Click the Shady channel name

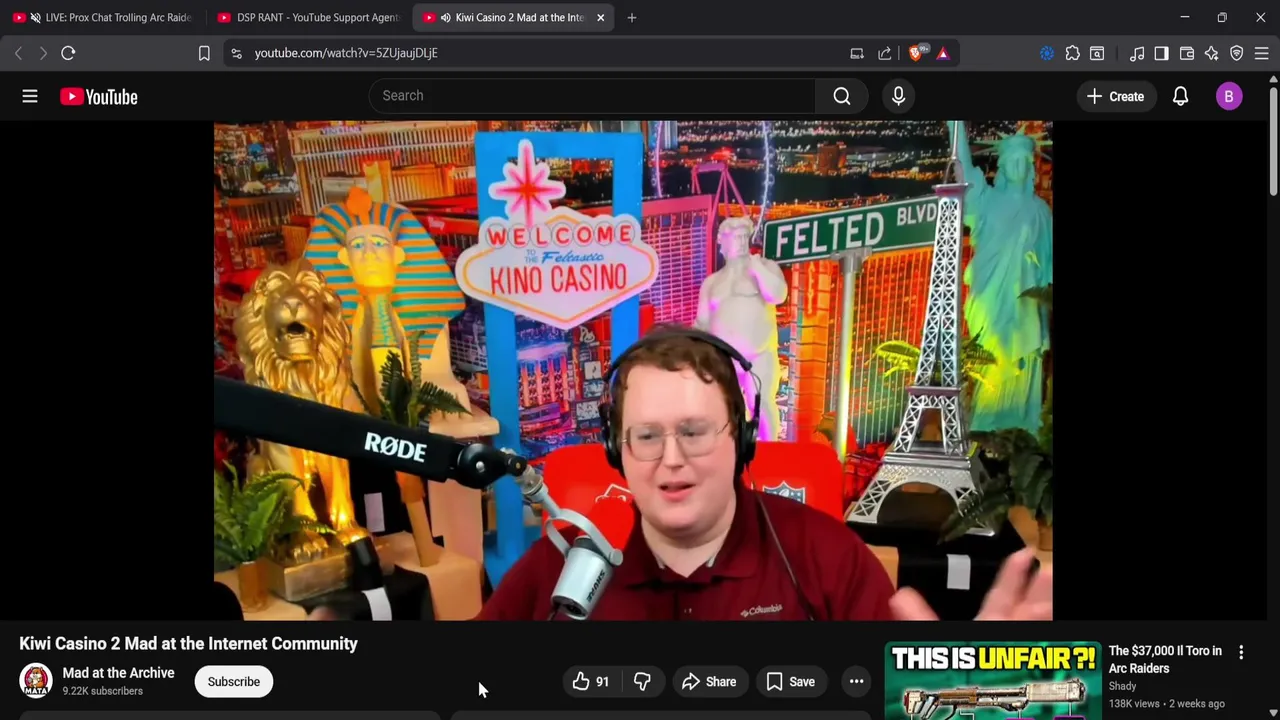(1122, 687)
